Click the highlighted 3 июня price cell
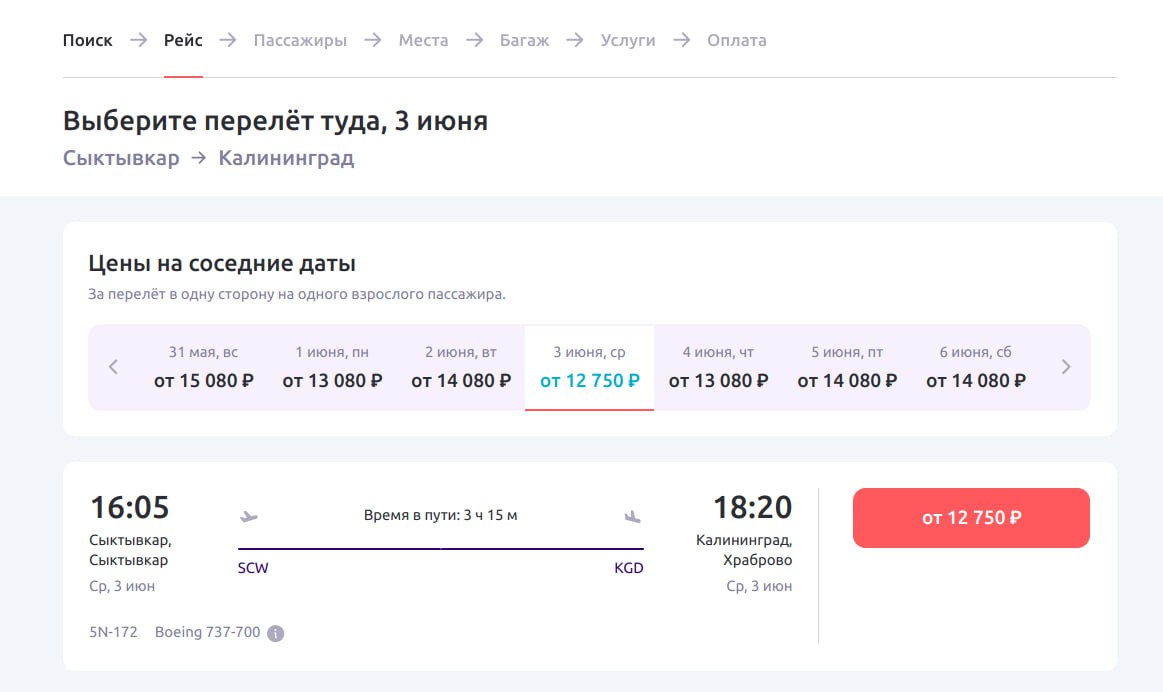 pyautogui.click(x=589, y=367)
